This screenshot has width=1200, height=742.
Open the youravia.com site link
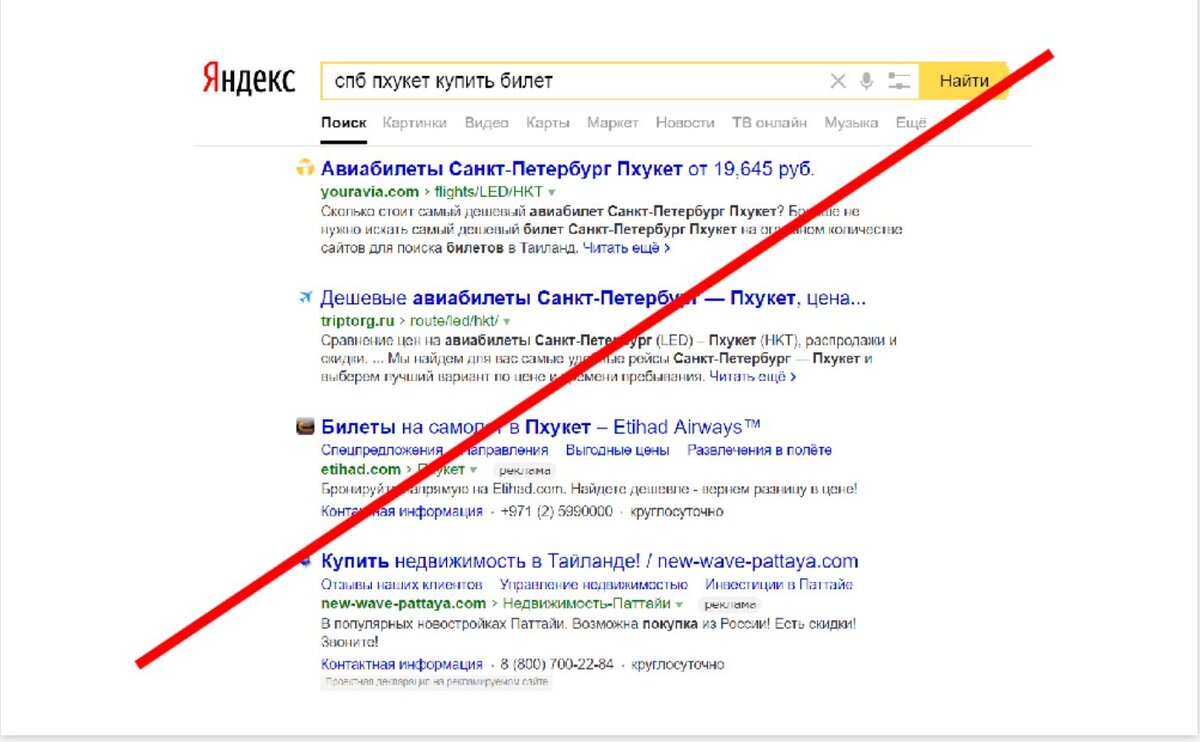pos(370,191)
